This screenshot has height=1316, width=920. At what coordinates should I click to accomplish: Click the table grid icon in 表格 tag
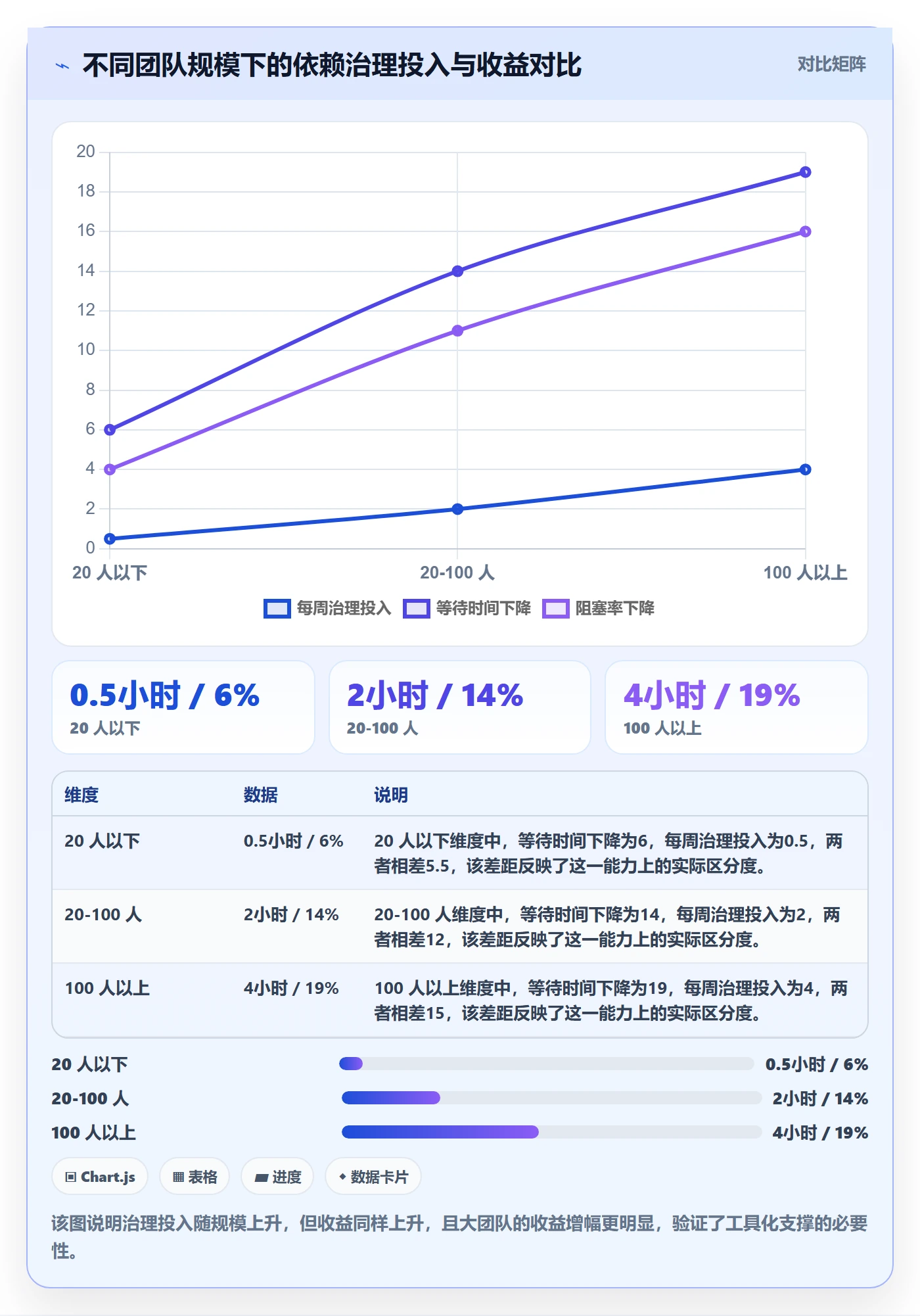click(178, 1177)
